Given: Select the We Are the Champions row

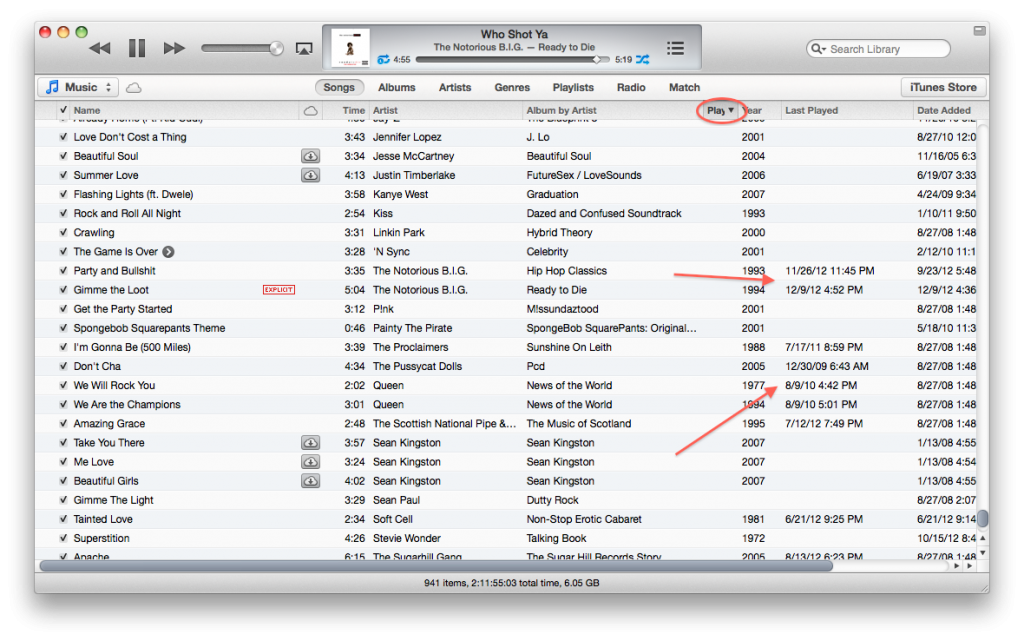Looking at the screenshot, I should (x=506, y=404).
